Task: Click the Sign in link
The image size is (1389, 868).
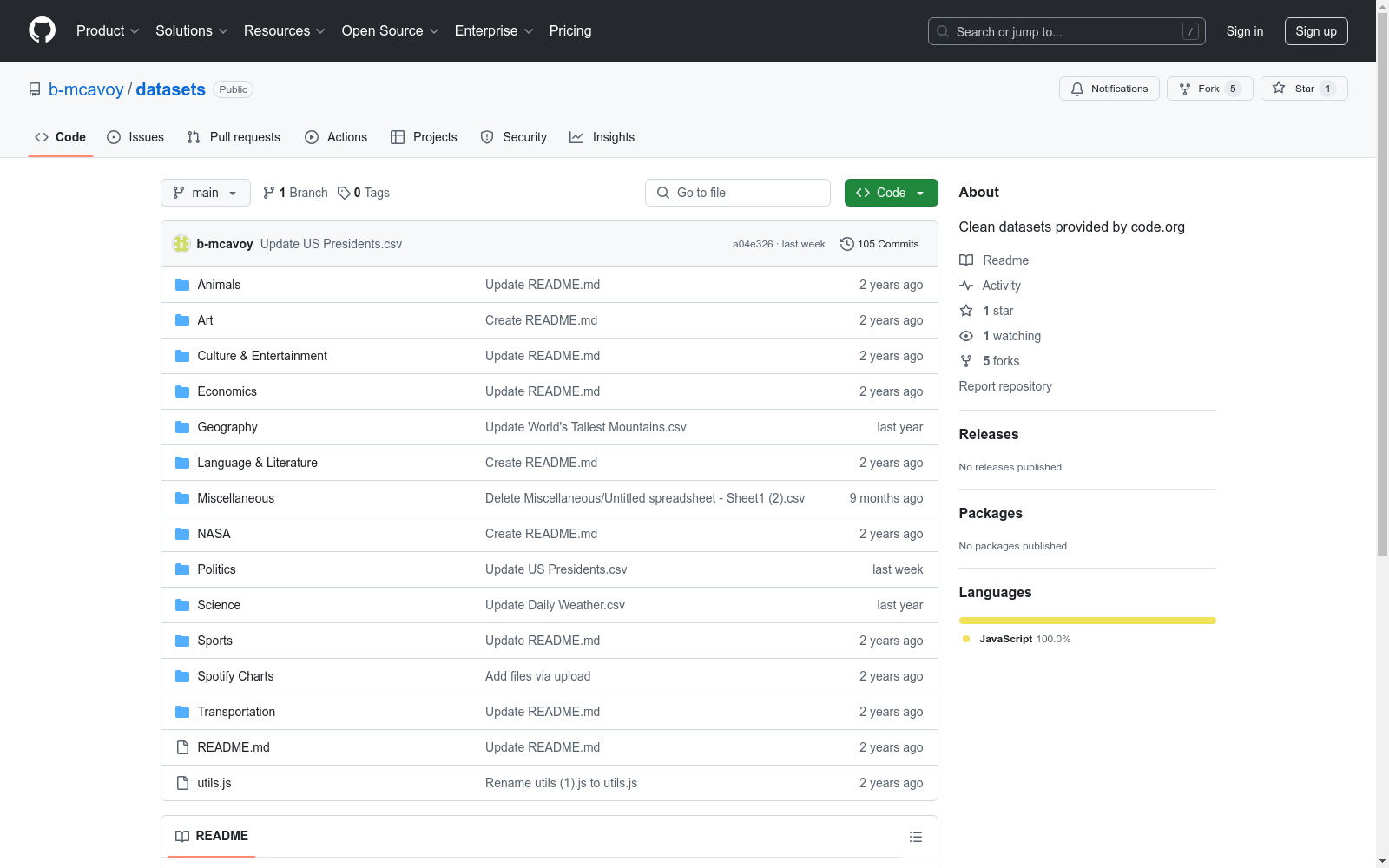Action: click(x=1245, y=31)
